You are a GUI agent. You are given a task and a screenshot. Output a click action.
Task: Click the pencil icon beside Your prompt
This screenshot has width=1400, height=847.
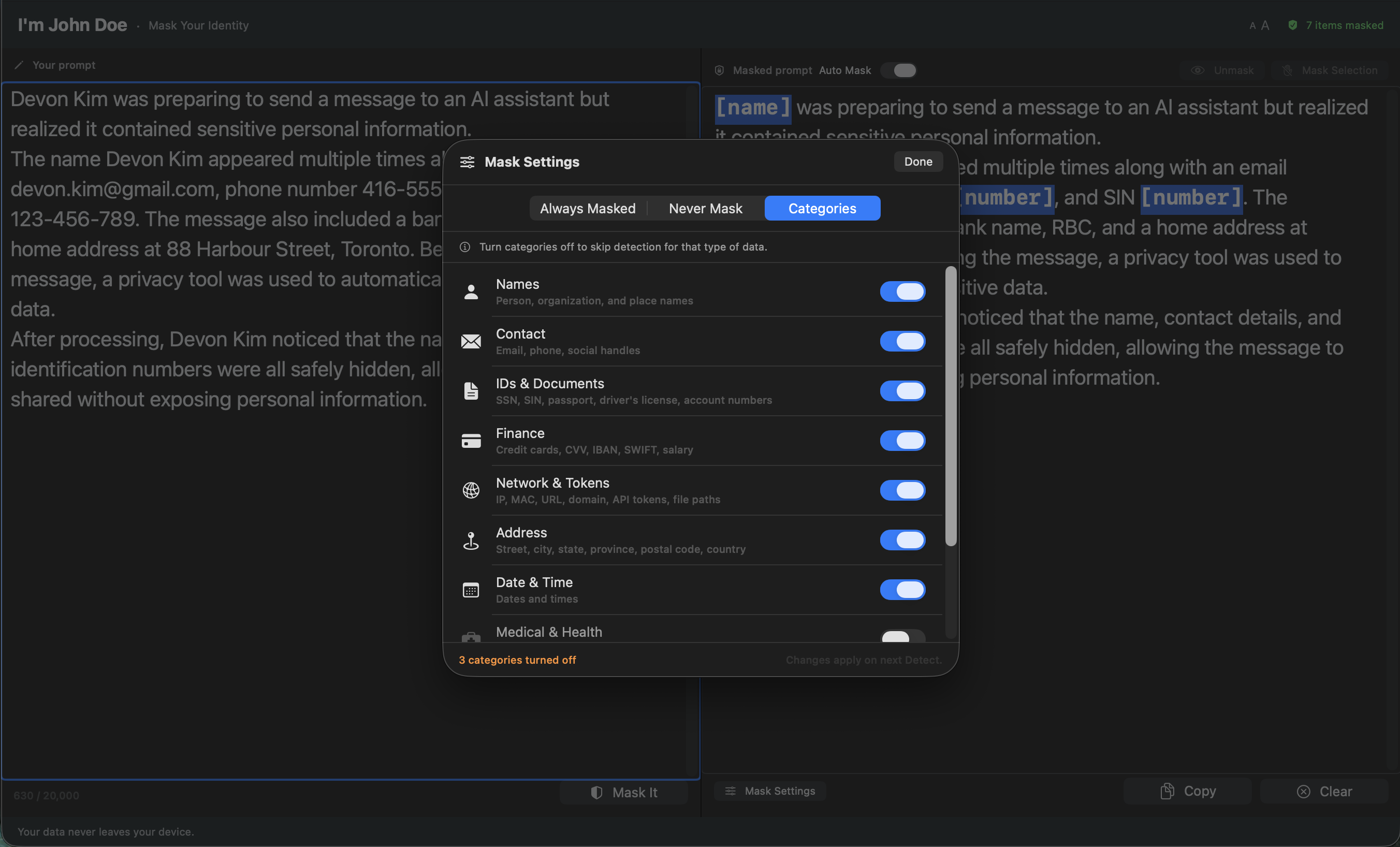pos(19,65)
